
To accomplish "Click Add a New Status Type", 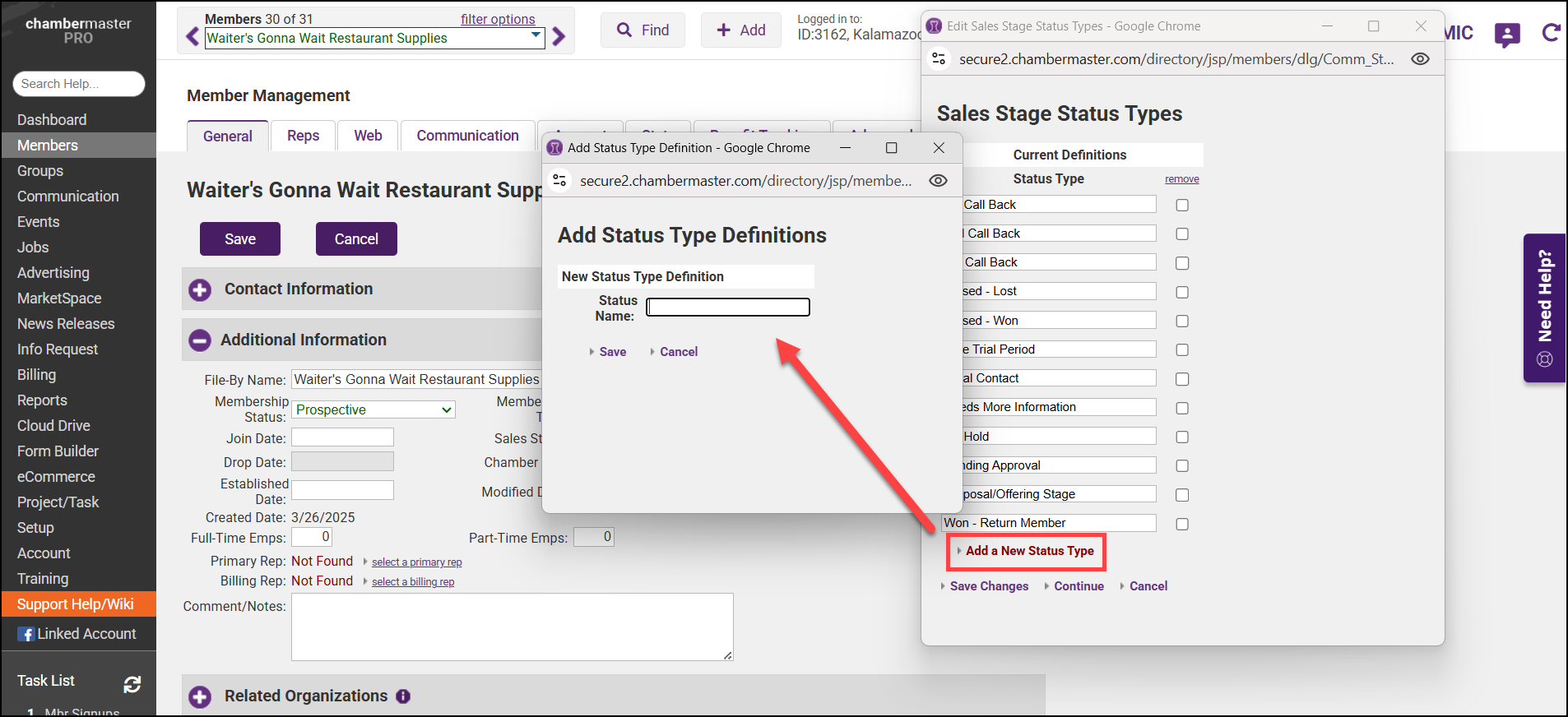I will (x=1029, y=551).
